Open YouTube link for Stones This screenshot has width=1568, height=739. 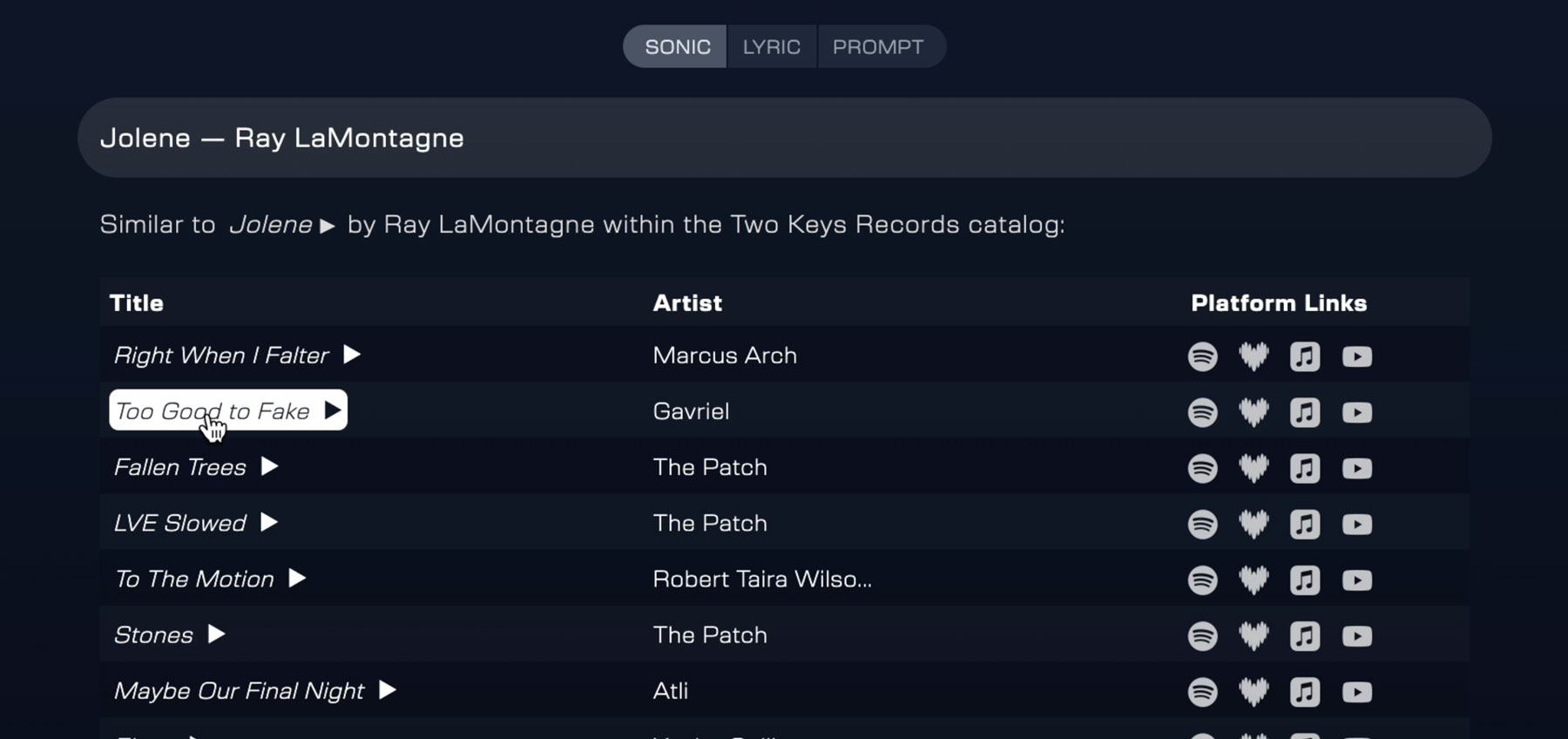[1356, 636]
